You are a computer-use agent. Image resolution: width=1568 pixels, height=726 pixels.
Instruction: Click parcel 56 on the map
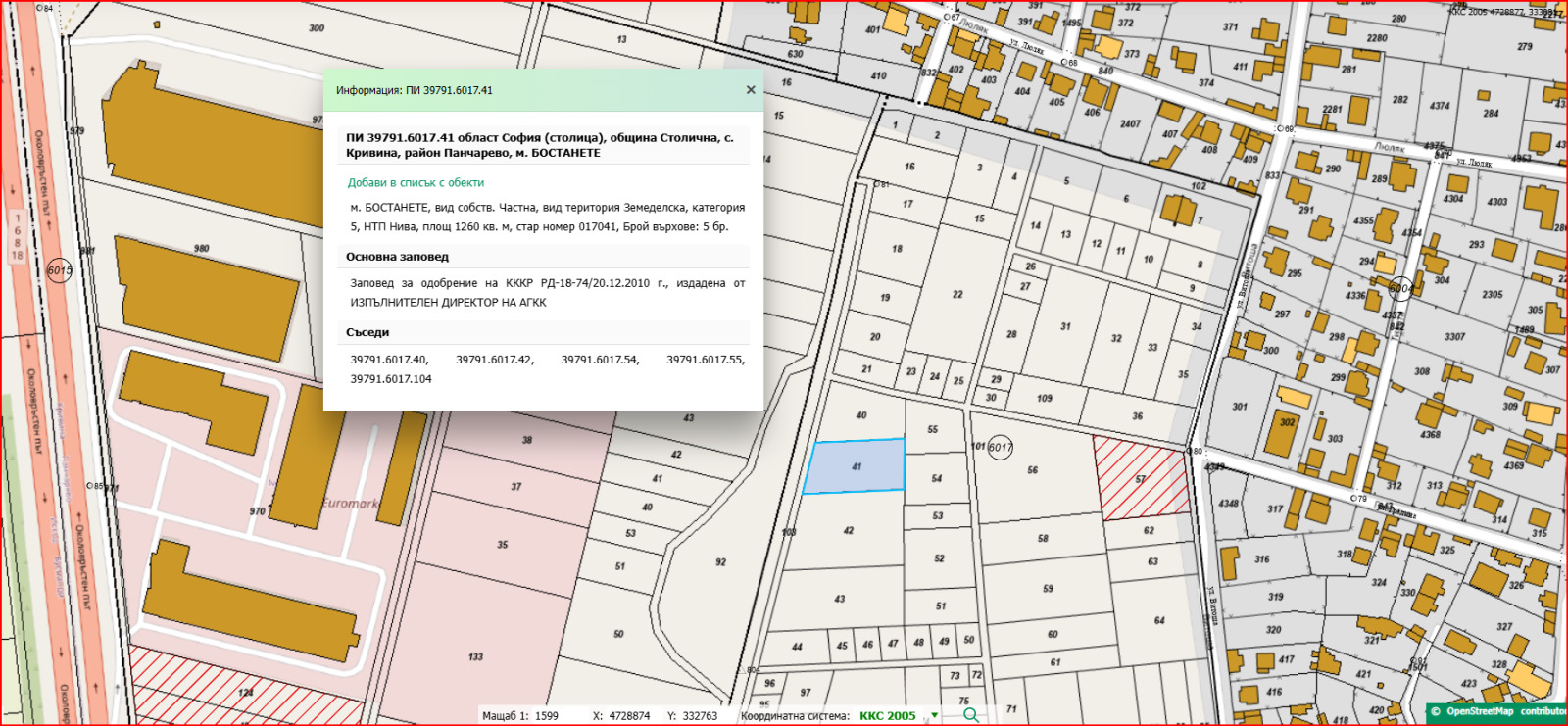[x=1034, y=470]
